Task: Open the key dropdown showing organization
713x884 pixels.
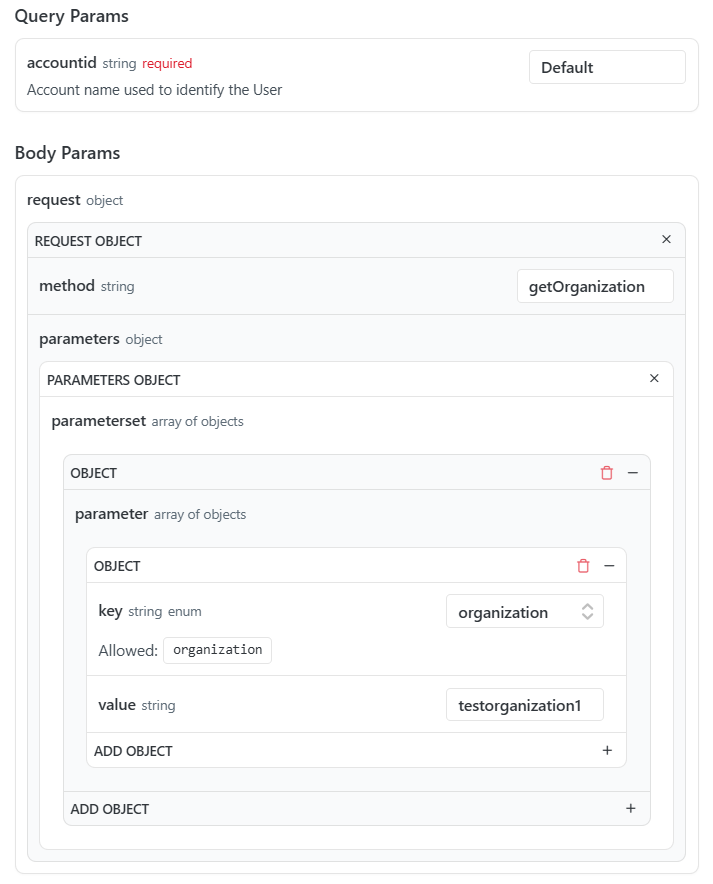Action: (x=524, y=611)
